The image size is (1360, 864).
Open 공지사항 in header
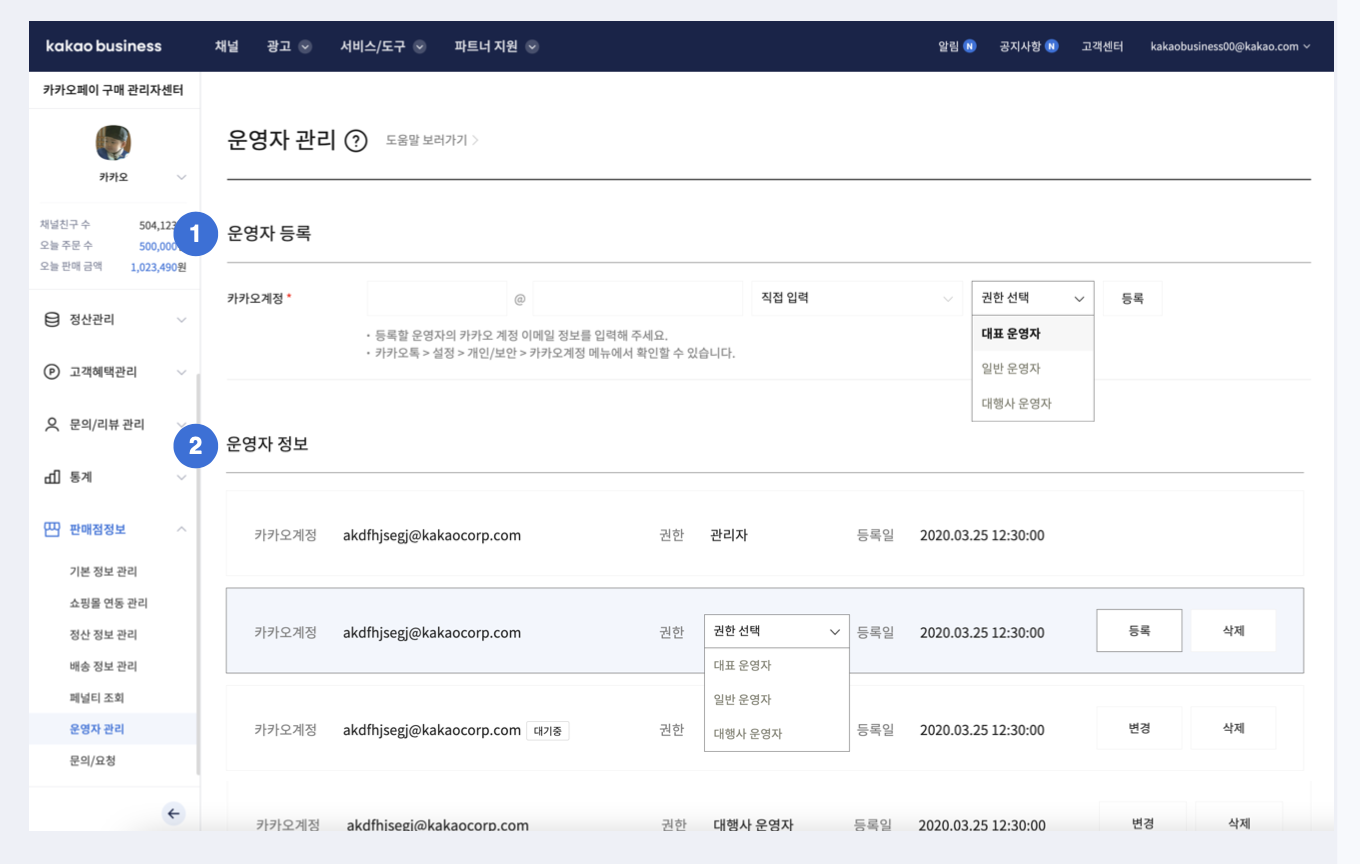(1028, 46)
